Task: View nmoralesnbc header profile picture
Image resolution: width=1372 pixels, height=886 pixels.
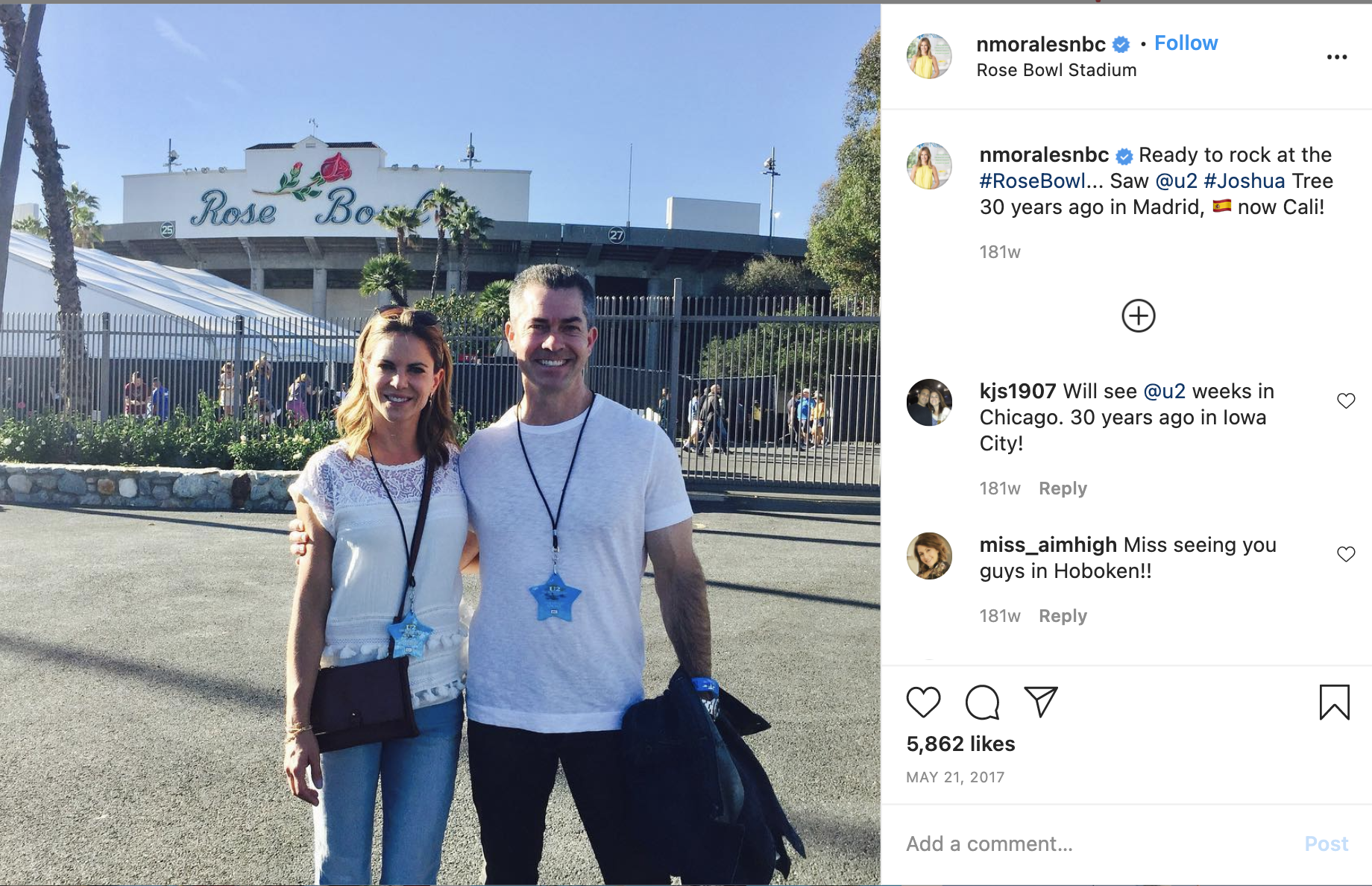Action: coord(929,56)
